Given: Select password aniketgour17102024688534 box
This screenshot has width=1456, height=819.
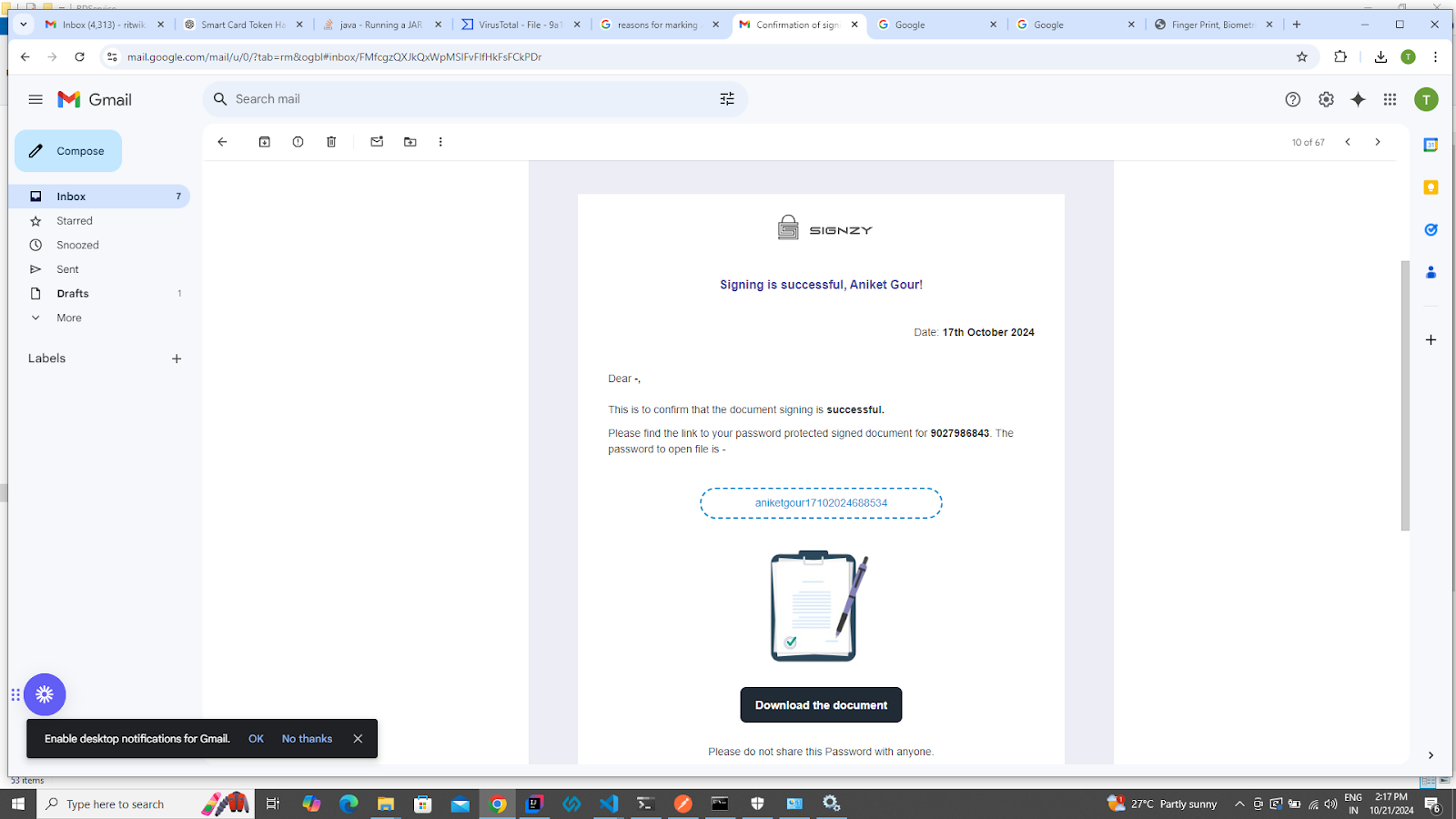Looking at the screenshot, I should point(821,503).
